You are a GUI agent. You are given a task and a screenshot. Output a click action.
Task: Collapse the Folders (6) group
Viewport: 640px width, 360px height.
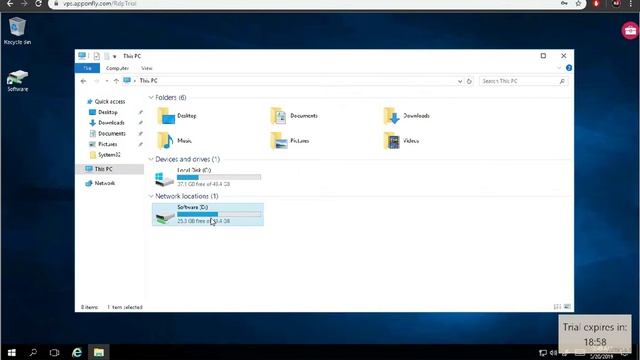[151, 98]
